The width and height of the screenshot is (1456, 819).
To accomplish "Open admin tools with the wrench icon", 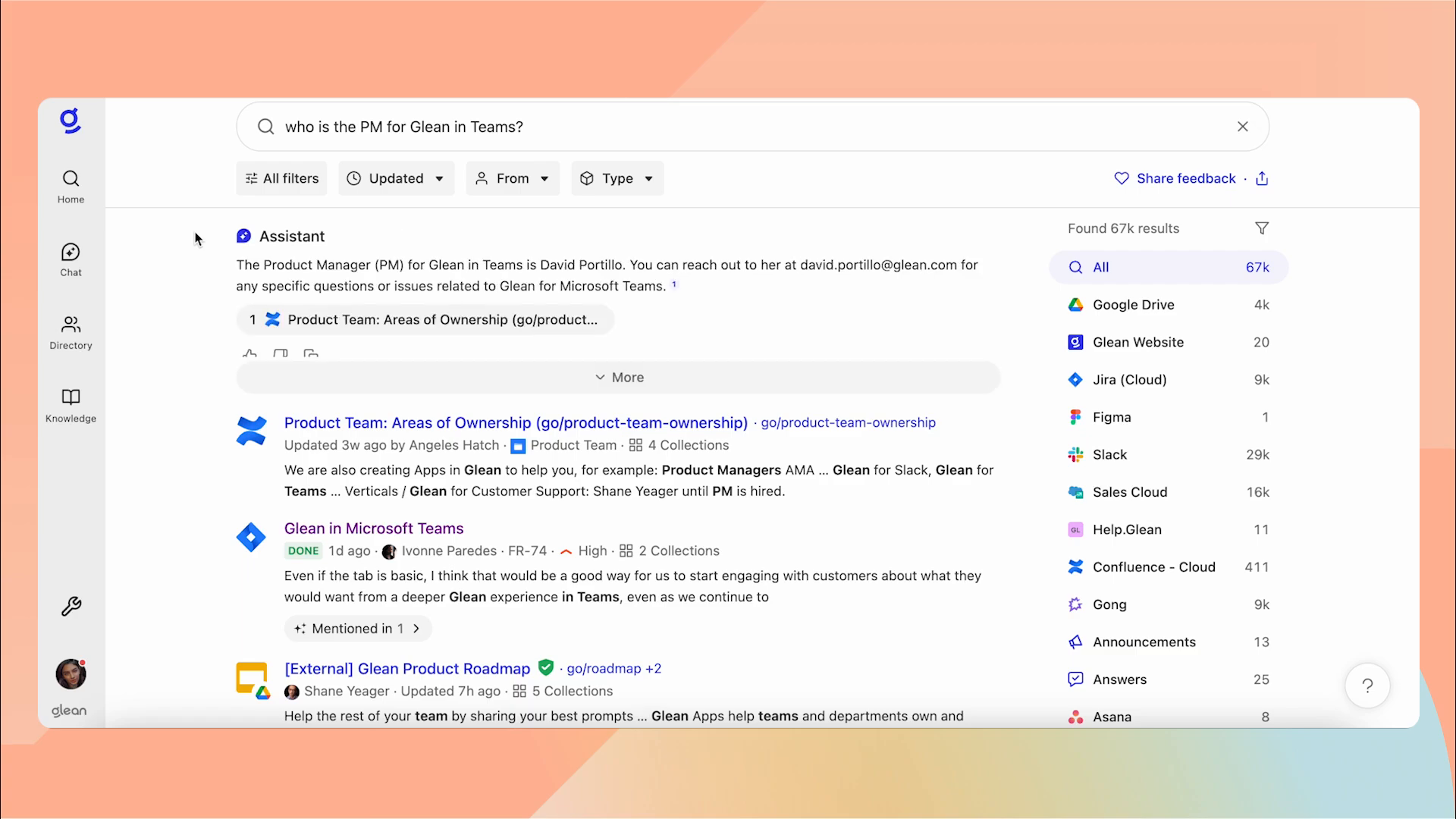I will coord(71,605).
